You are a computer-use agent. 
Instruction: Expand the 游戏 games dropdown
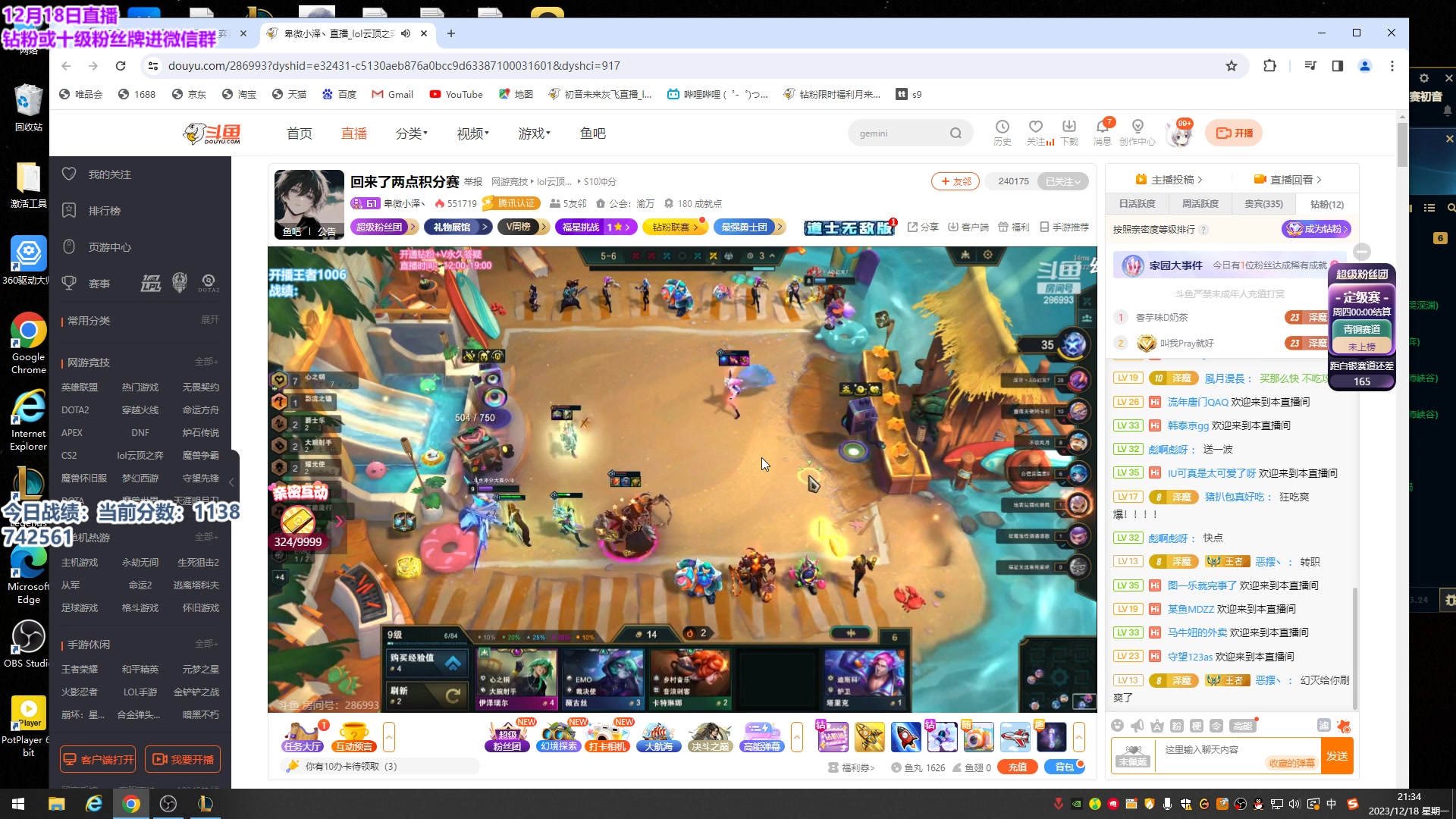[x=534, y=133]
